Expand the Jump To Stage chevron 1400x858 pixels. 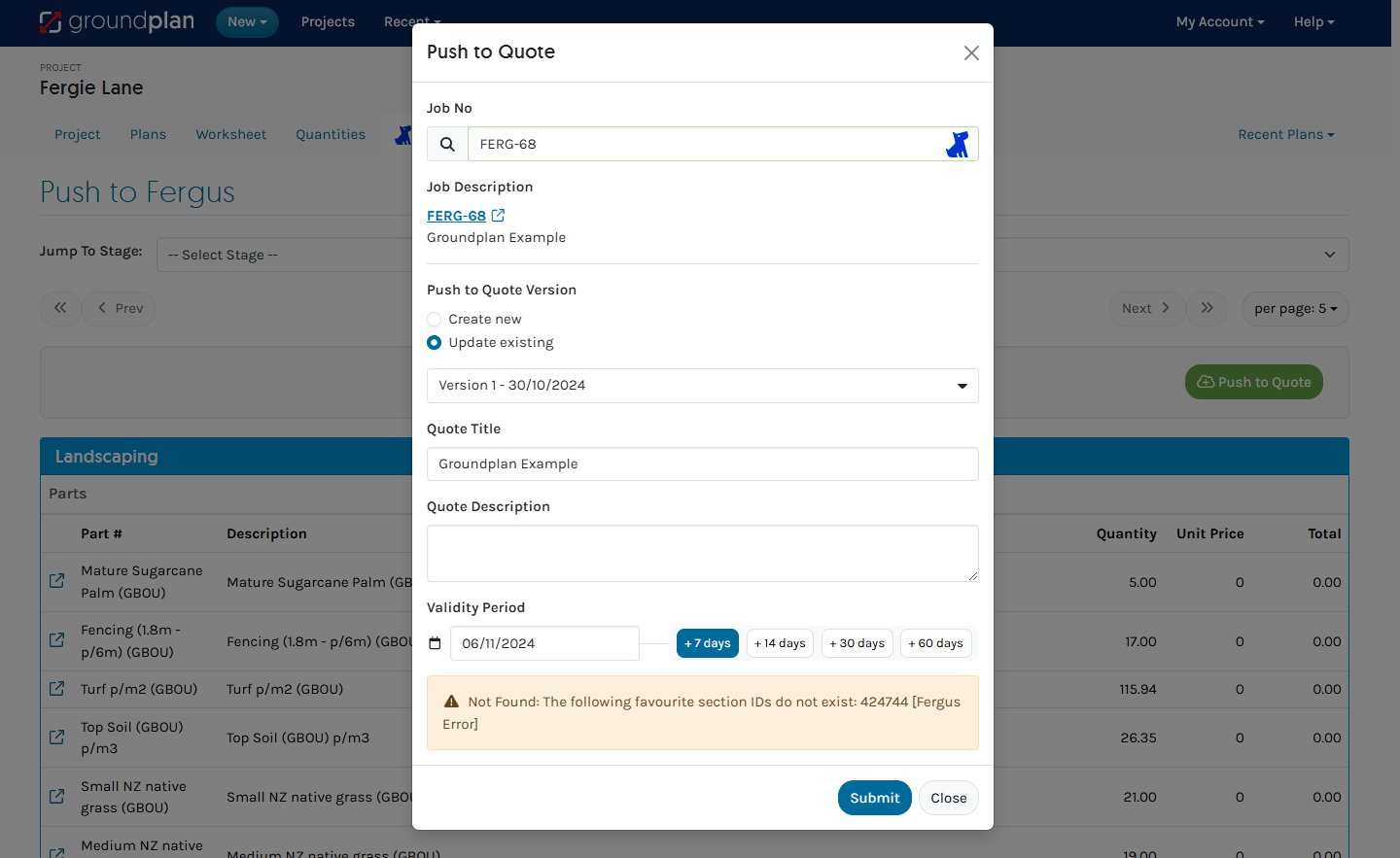[1330, 255]
